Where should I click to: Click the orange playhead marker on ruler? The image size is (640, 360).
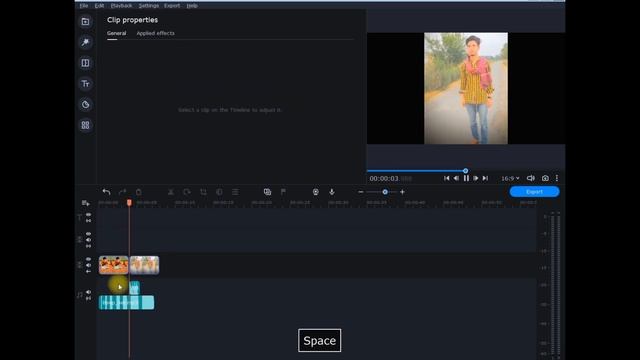click(129, 202)
